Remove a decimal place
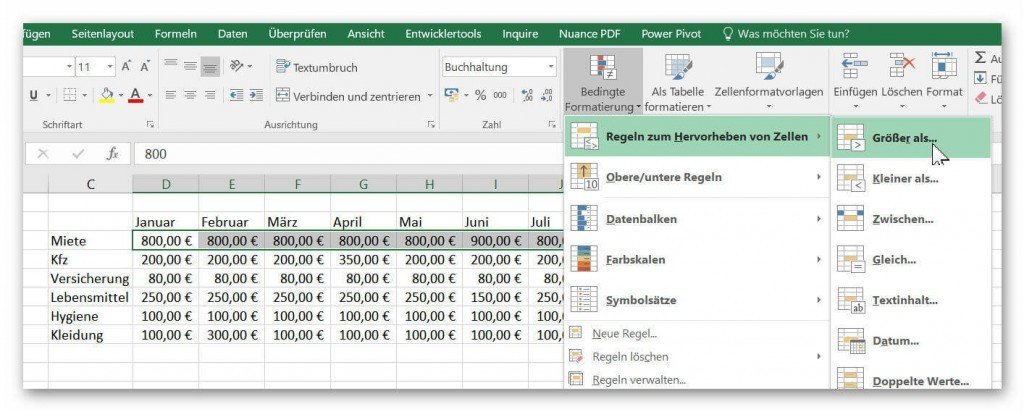 tap(547, 95)
